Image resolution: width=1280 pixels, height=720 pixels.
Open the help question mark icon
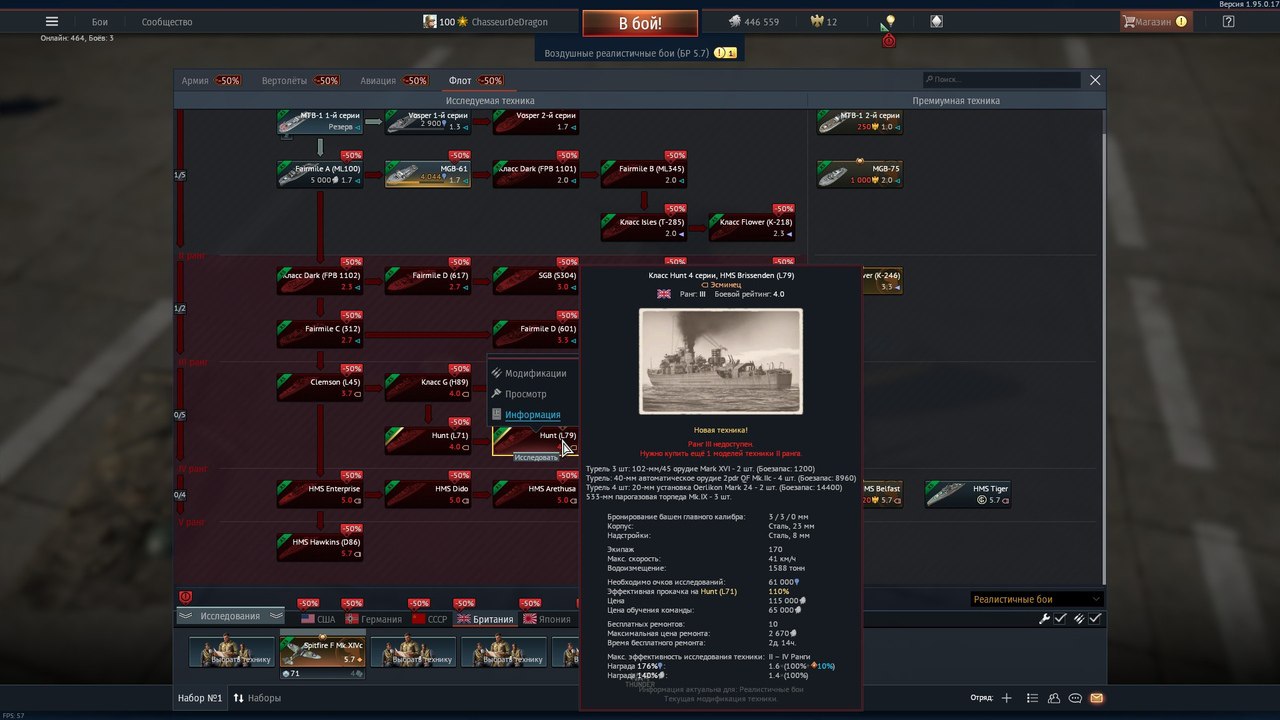pyautogui.click(x=1228, y=21)
